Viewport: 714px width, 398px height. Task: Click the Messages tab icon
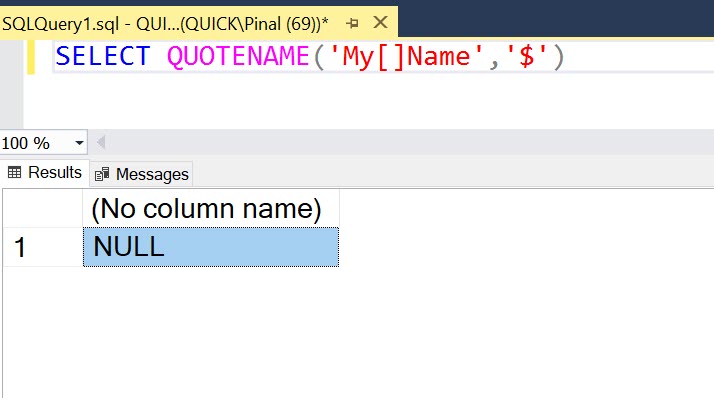(x=102, y=174)
